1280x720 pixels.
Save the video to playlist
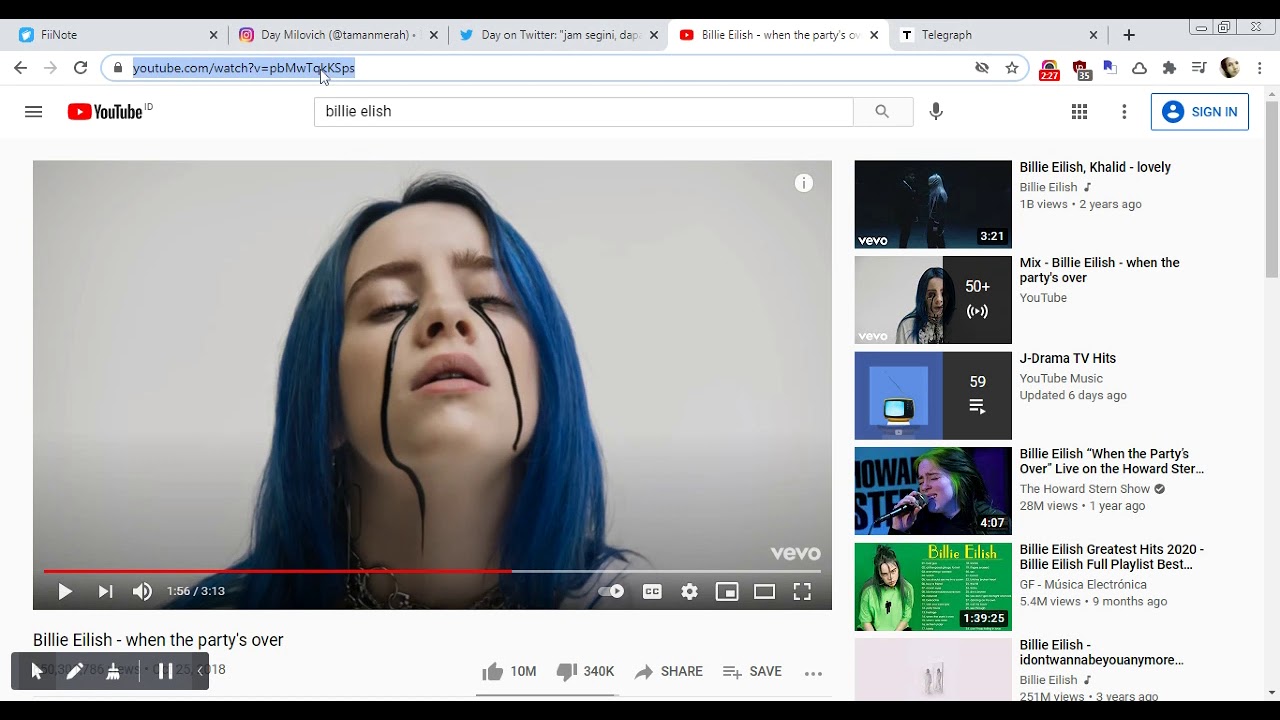752,671
